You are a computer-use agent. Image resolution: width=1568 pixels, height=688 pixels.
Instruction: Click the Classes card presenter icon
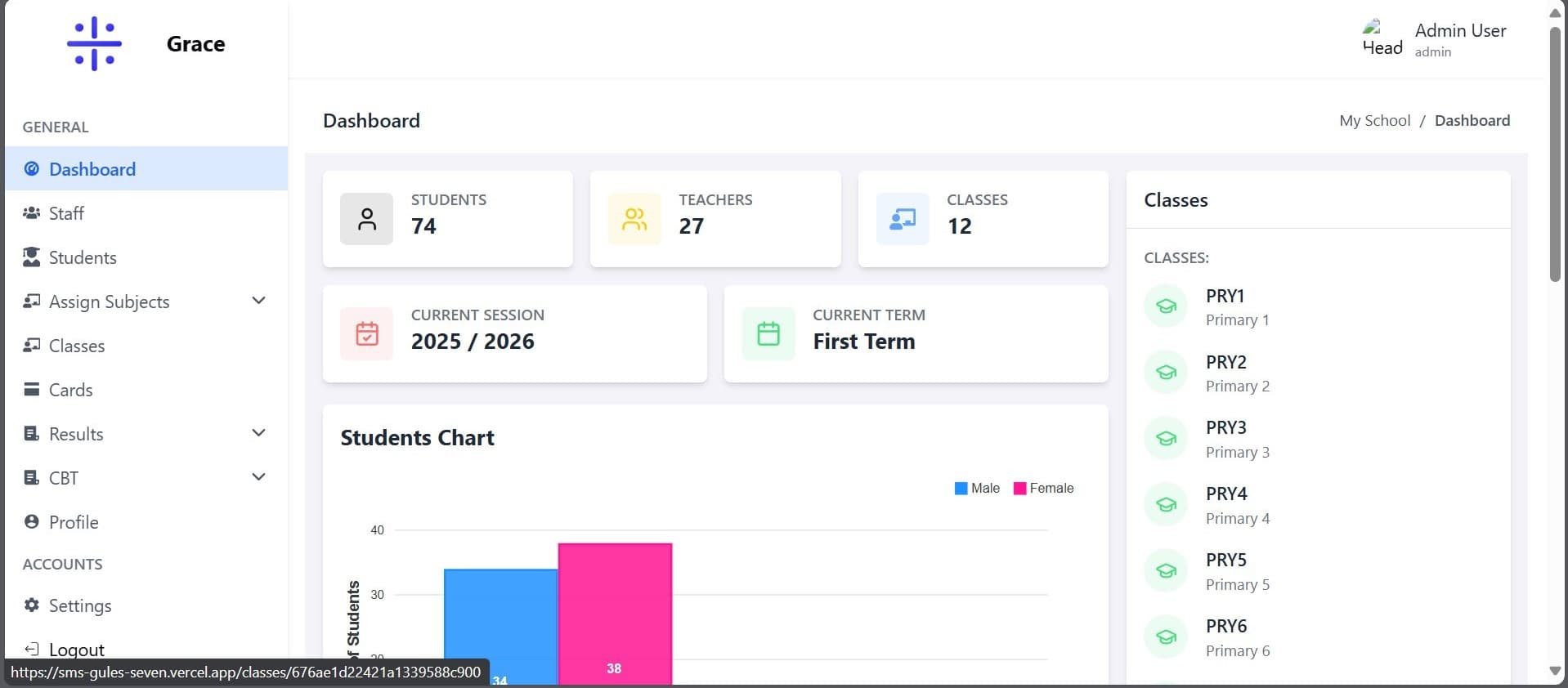coord(903,219)
